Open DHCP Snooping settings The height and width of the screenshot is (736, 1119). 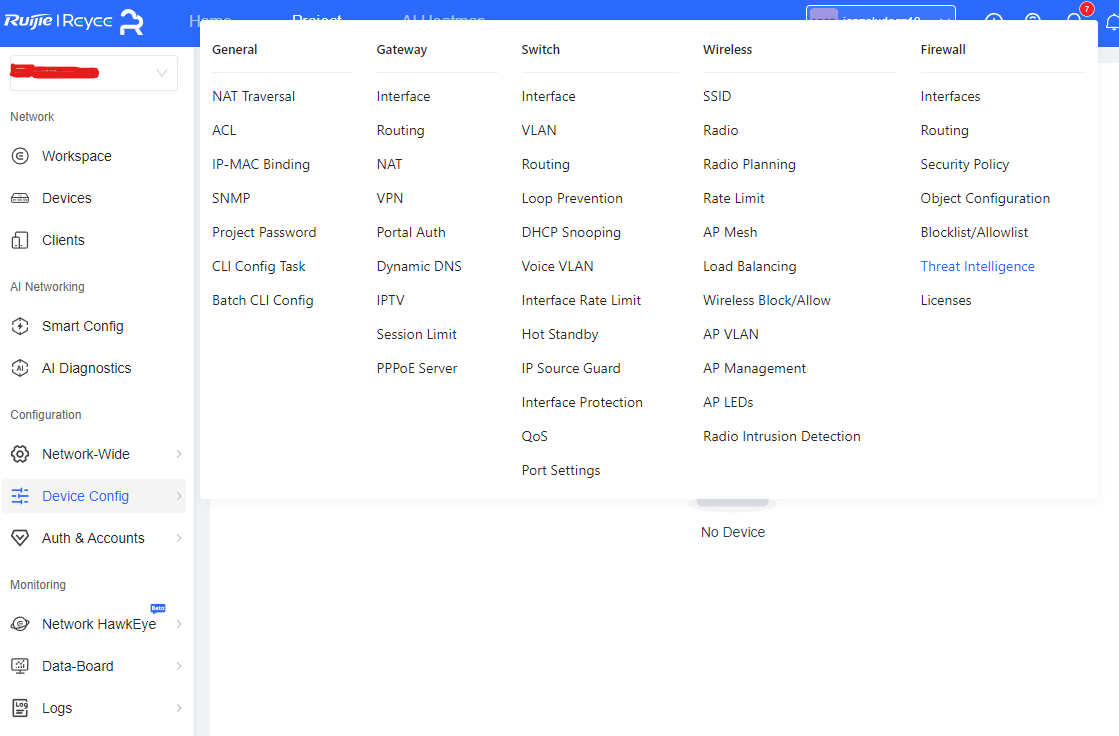[571, 233]
